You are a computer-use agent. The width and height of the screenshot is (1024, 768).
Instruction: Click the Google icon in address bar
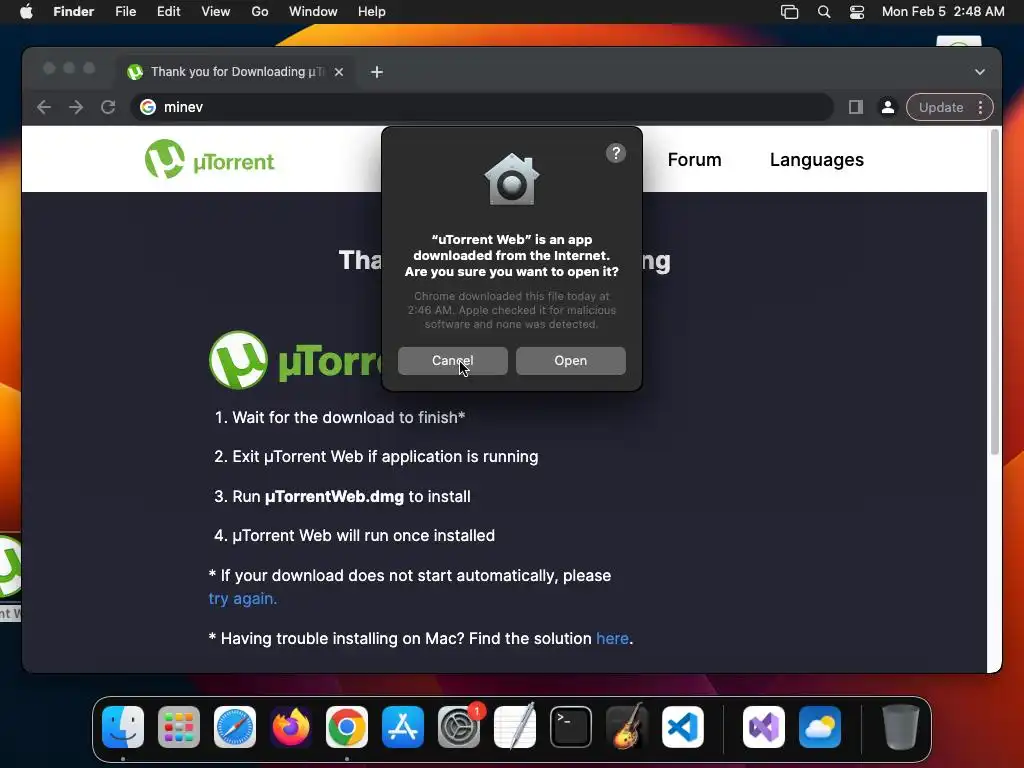click(148, 107)
